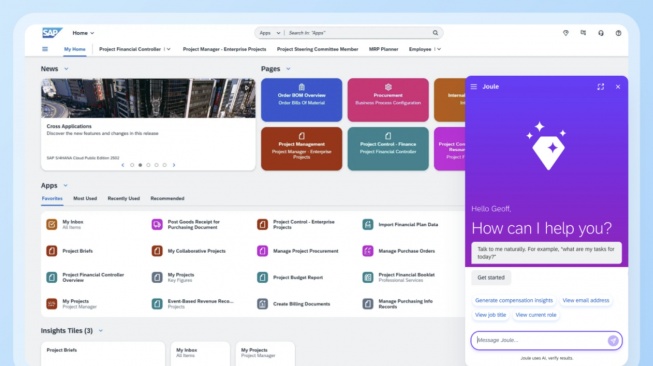653x366 pixels.
Task: Open My Projects Key Figures icon
Action: point(157,277)
